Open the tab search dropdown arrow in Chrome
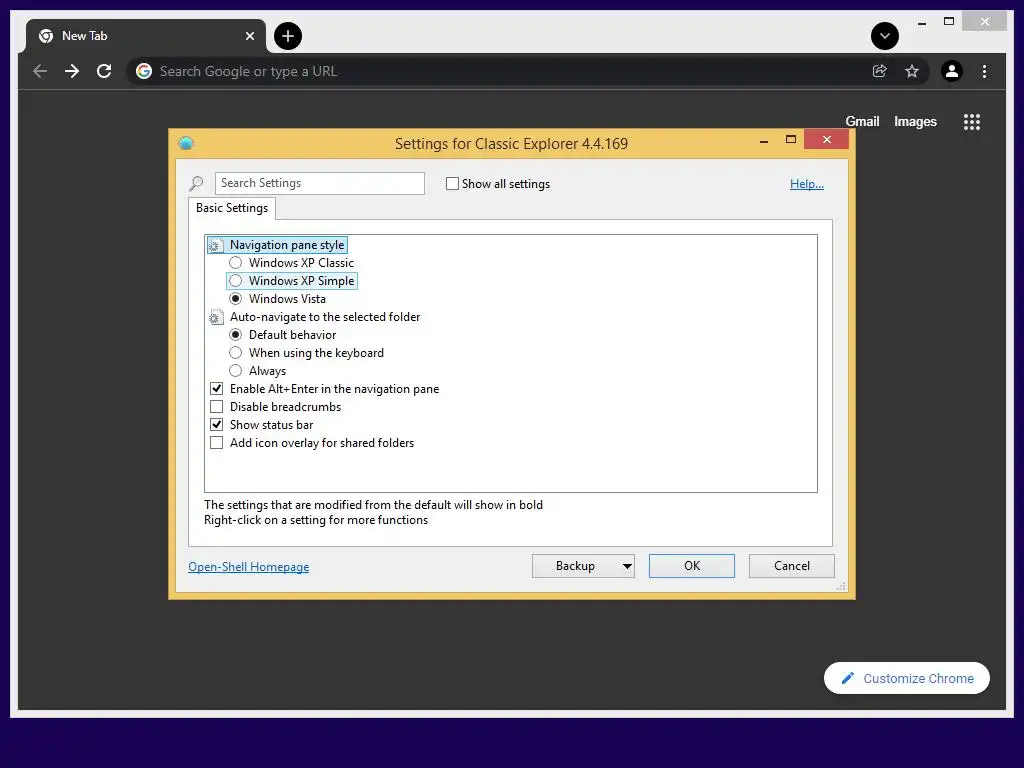The image size is (1024, 768). [x=885, y=36]
